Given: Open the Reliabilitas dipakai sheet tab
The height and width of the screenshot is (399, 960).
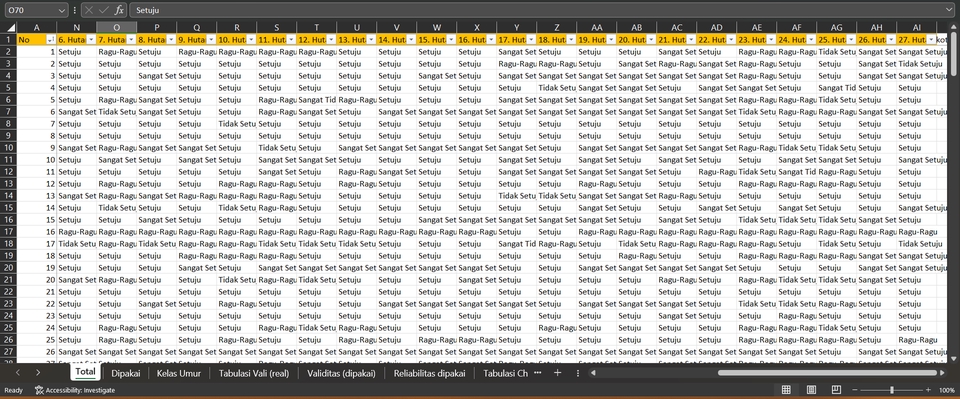Looking at the screenshot, I should click(x=430, y=372).
